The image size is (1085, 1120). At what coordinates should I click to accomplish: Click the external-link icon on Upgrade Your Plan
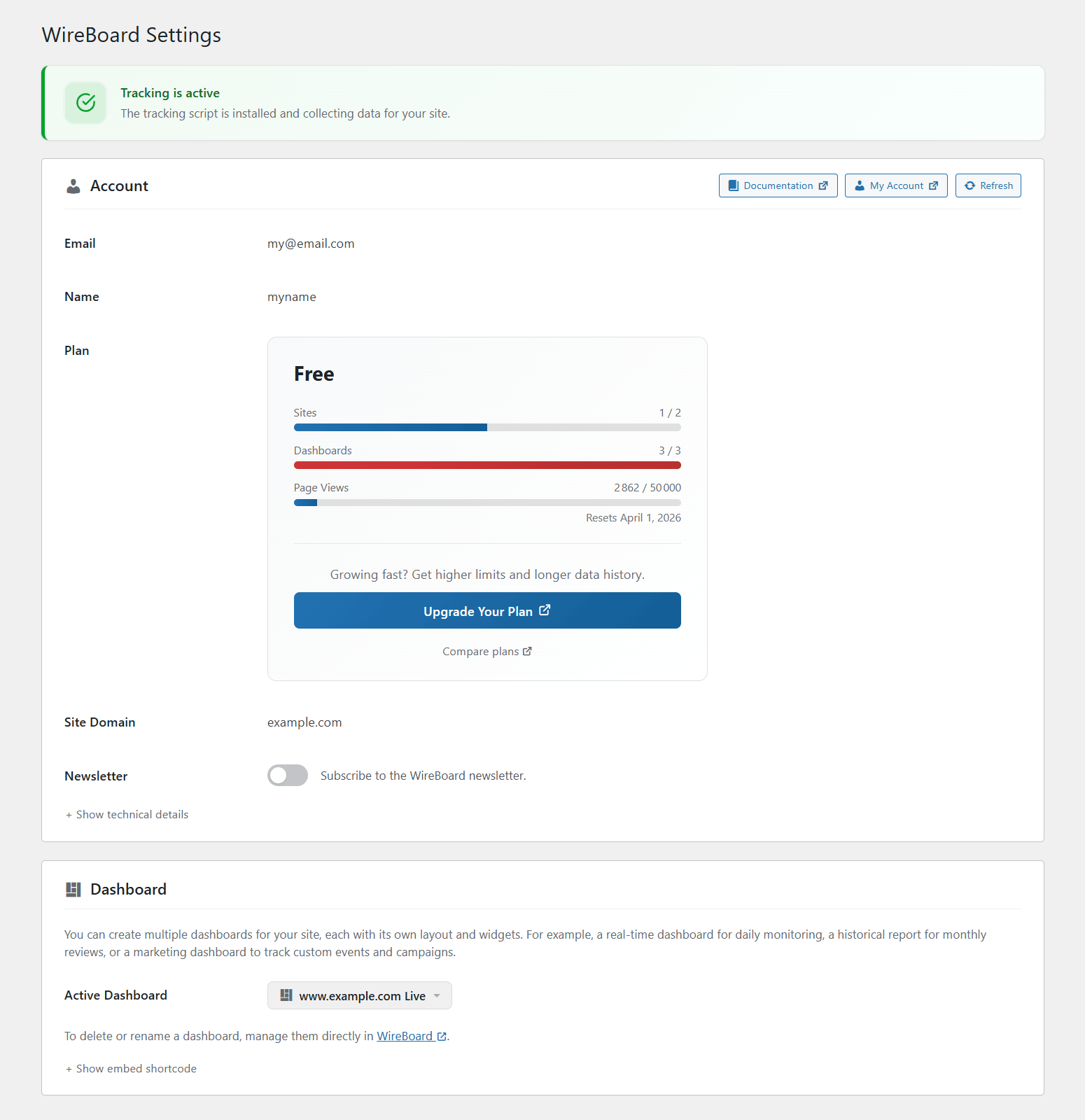pos(545,610)
